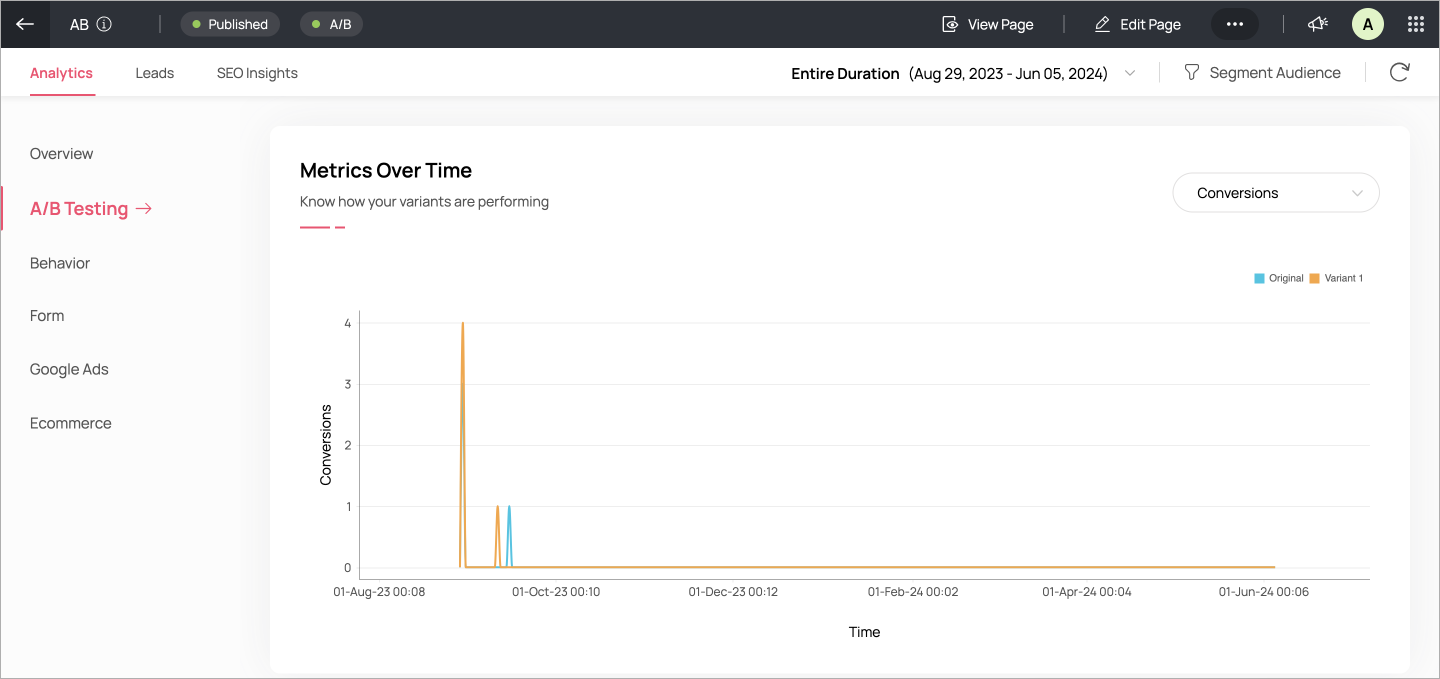
Task: Open the Entire Duration date range dropdown
Action: (x=963, y=73)
